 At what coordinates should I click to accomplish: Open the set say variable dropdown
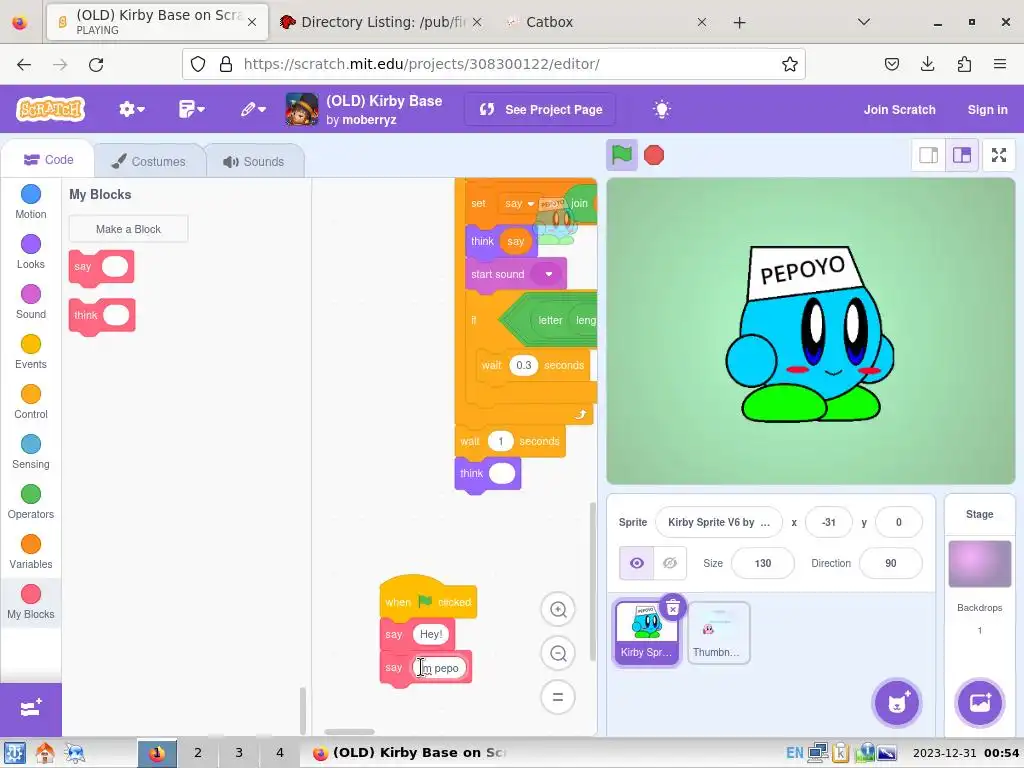pos(518,204)
